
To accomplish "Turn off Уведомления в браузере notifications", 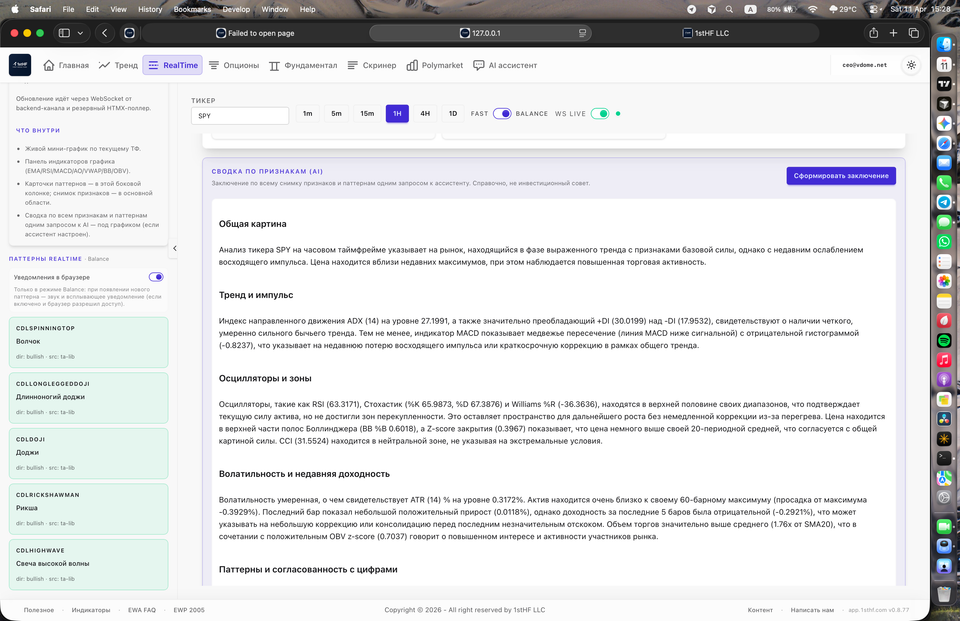I will click(x=156, y=277).
